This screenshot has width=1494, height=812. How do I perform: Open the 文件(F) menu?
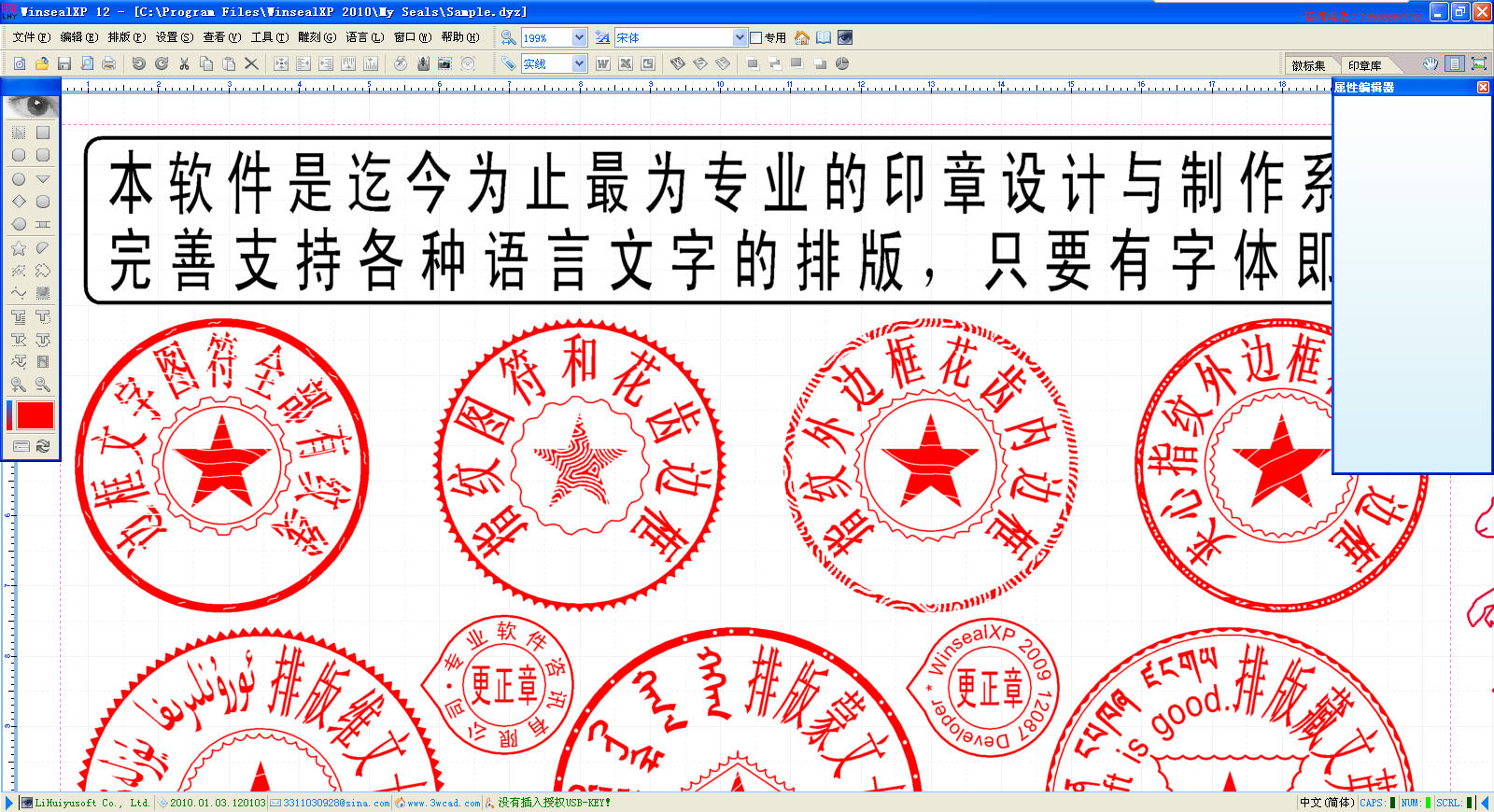pyautogui.click(x=31, y=37)
